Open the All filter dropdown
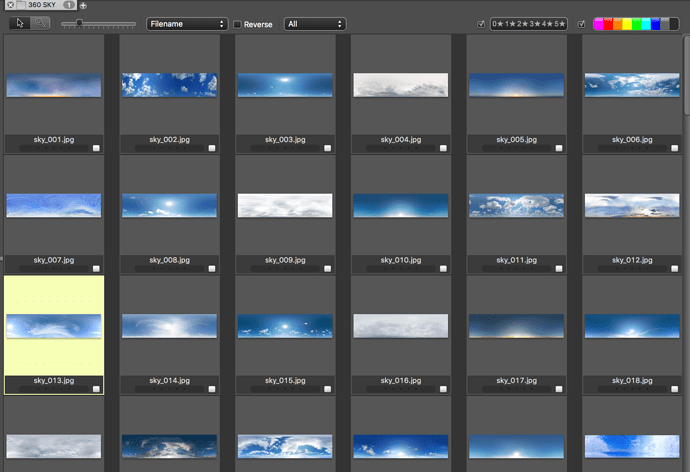The width and height of the screenshot is (690, 472). (315, 24)
